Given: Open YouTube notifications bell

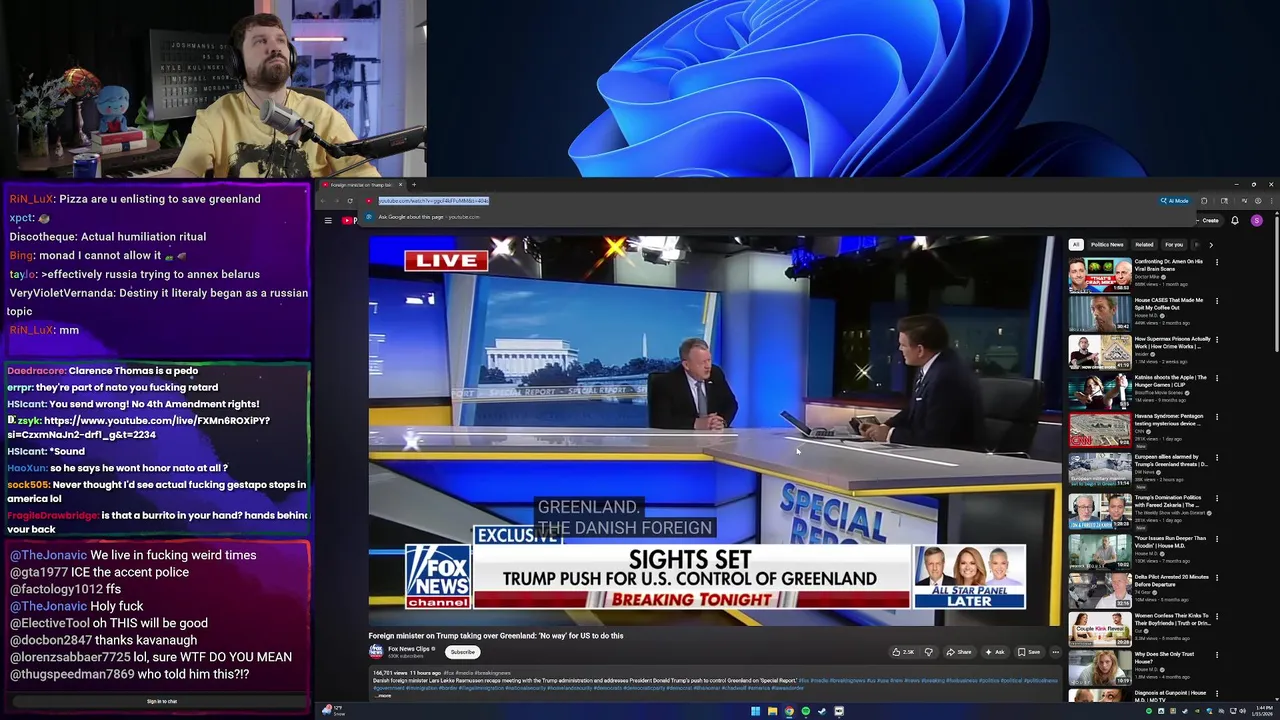Looking at the screenshot, I should tap(1235, 221).
